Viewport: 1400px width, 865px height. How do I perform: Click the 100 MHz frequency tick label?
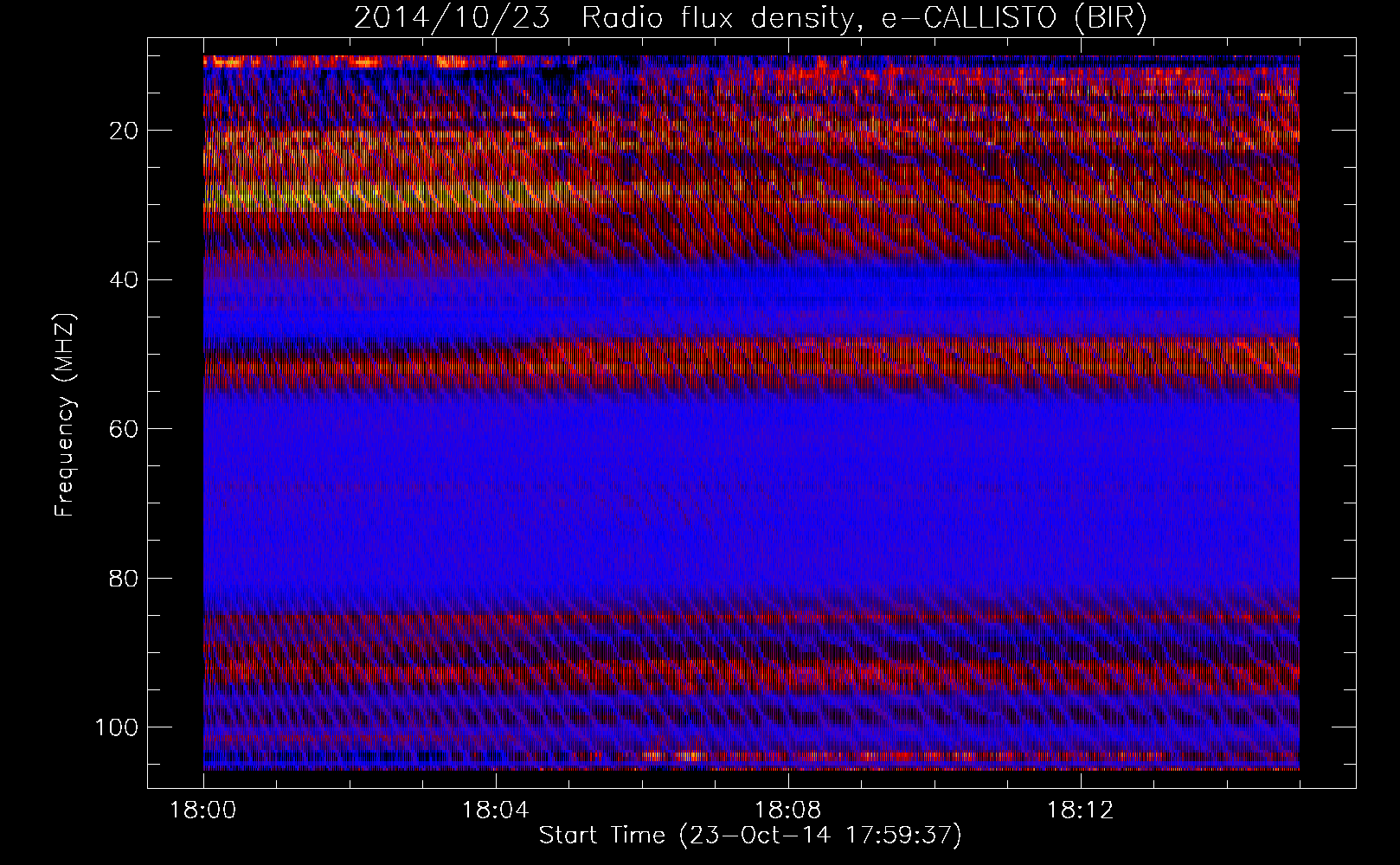117,727
